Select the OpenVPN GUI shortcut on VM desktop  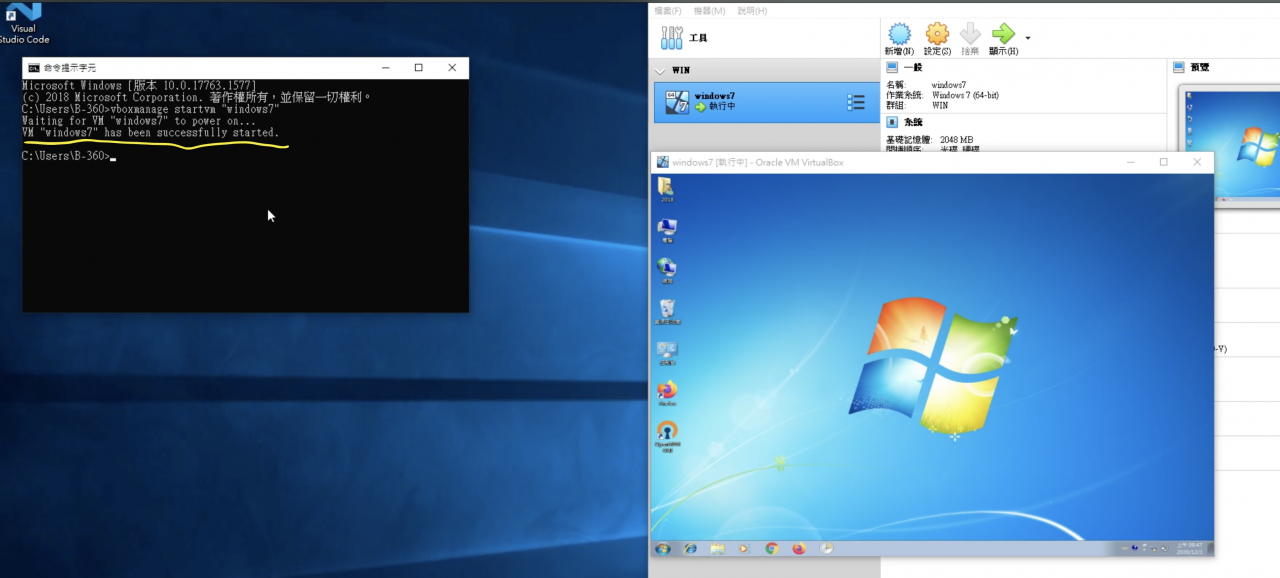pyautogui.click(x=667, y=436)
